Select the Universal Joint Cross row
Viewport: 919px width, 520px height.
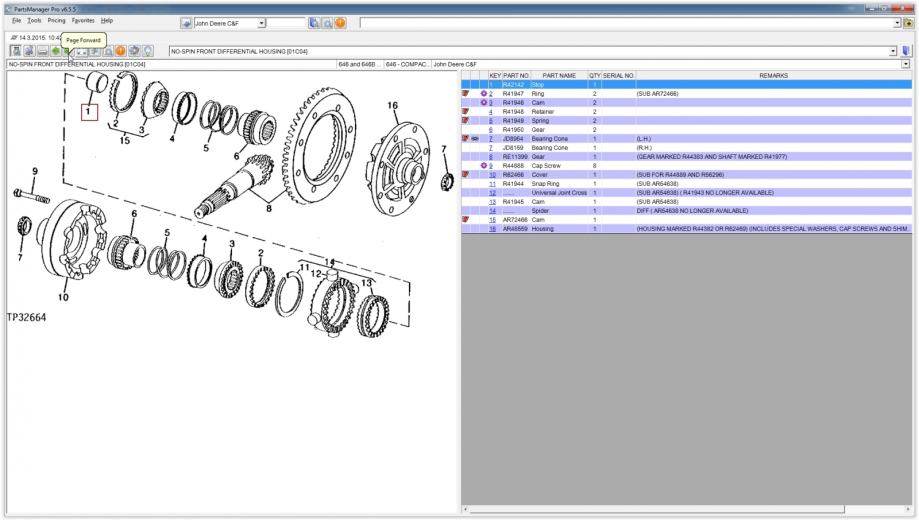pos(686,192)
